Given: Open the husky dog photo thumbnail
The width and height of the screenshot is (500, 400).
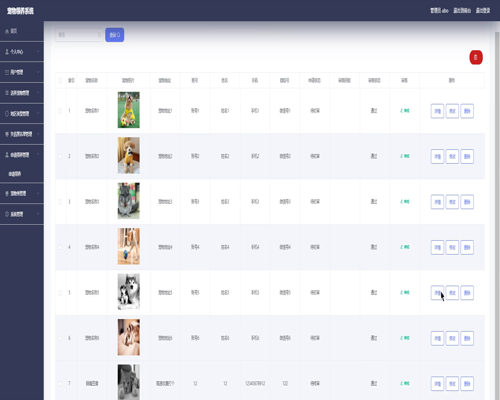Looking at the screenshot, I should (129, 292).
